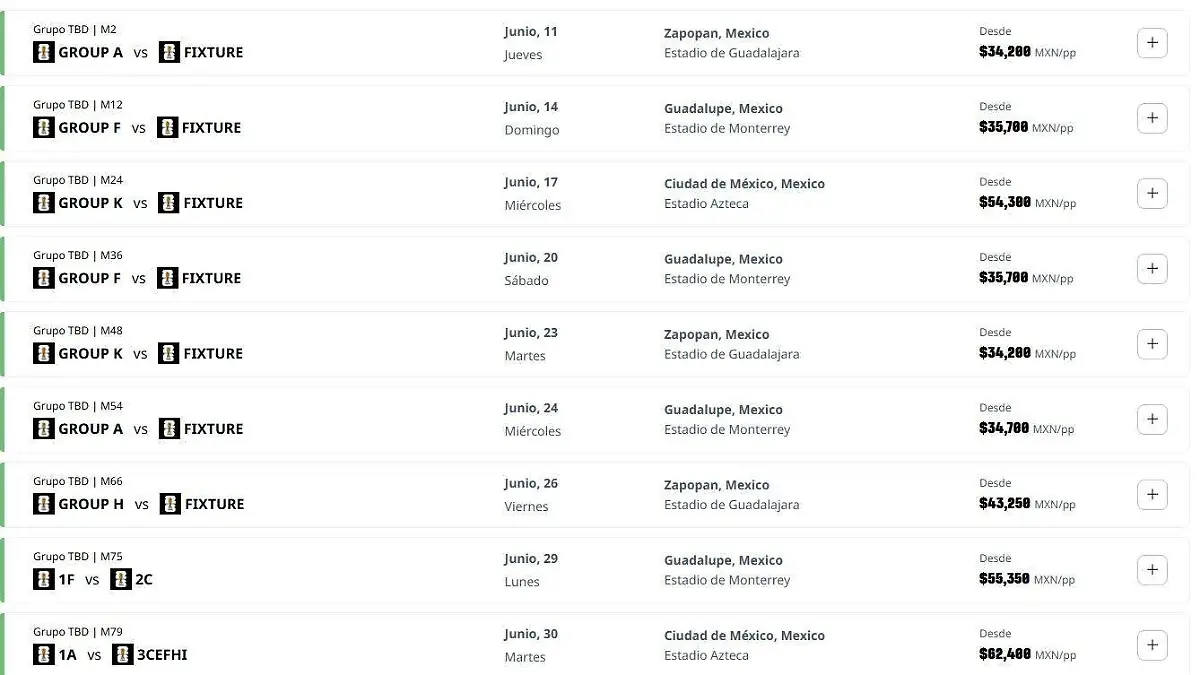This screenshot has width=1200, height=675.
Task: Click the trophy icon beside GROUP A in M2
Action: click(44, 52)
